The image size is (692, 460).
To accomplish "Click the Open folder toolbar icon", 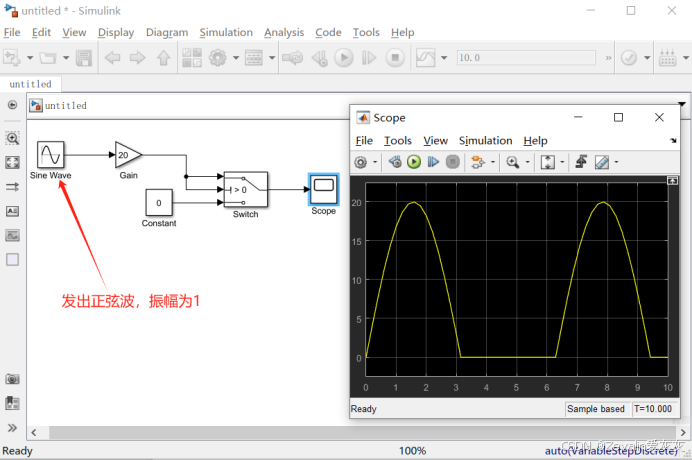I will pos(48,58).
